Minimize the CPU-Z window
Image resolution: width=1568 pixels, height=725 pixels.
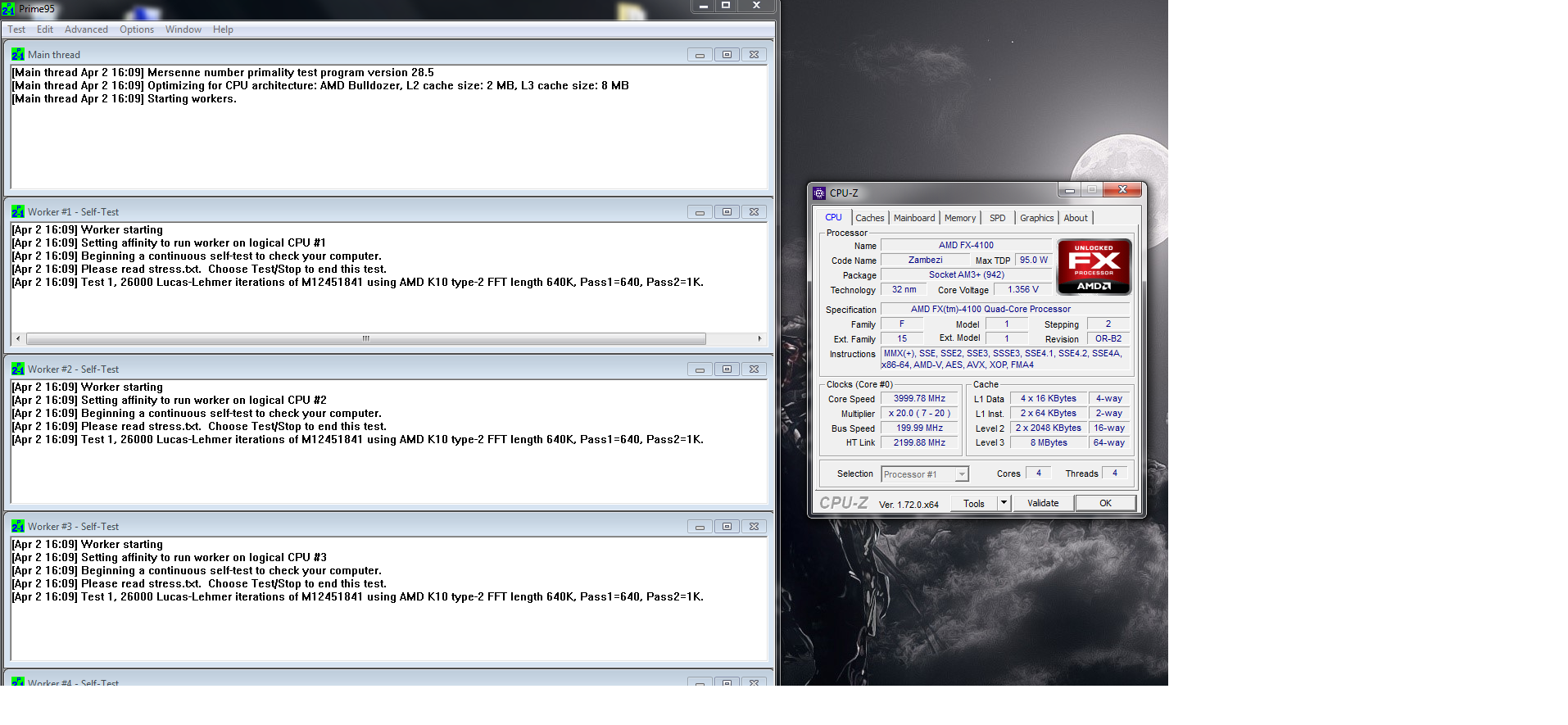pyautogui.click(x=1069, y=190)
